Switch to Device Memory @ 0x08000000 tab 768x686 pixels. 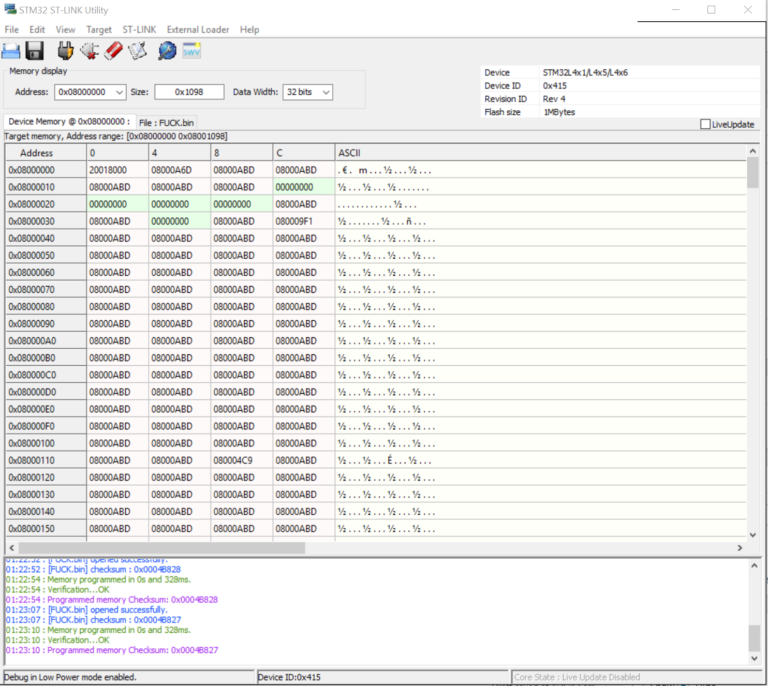coord(69,121)
